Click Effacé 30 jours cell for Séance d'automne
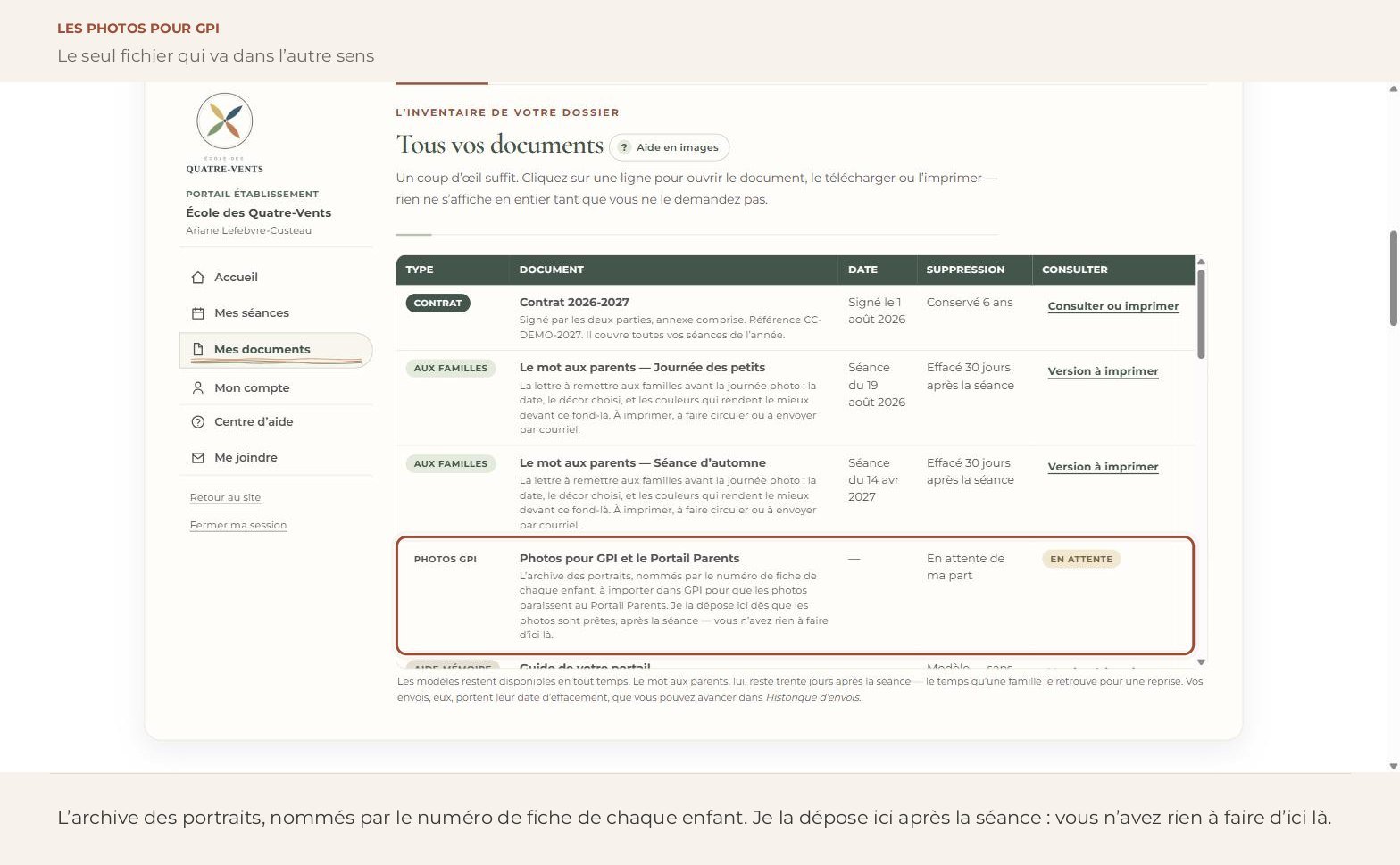 (x=971, y=471)
